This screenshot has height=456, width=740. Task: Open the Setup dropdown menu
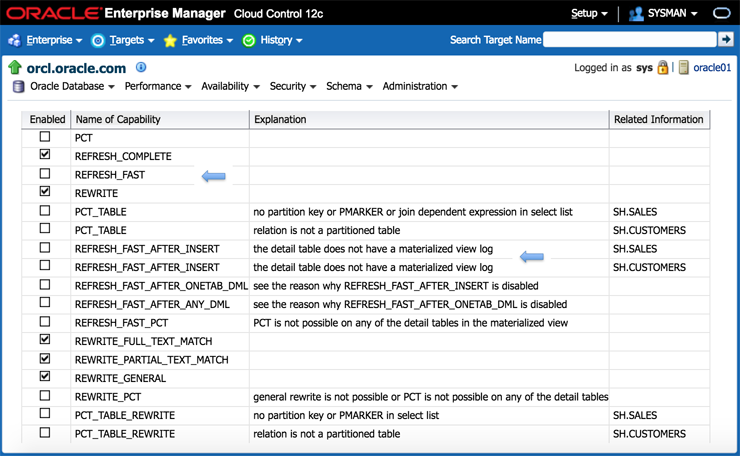(x=589, y=14)
